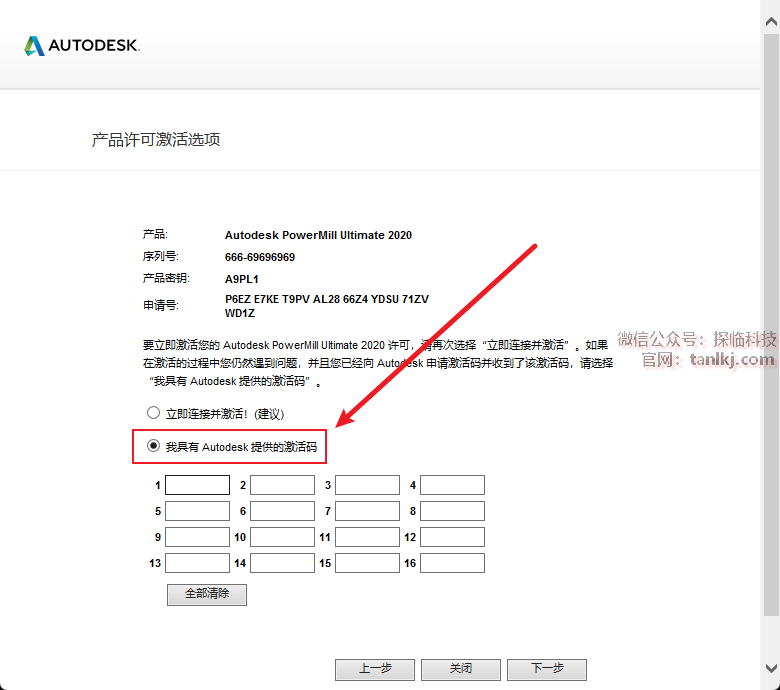Click the scrollbar up arrow
This screenshot has width=780, height=690.
point(771,21)
